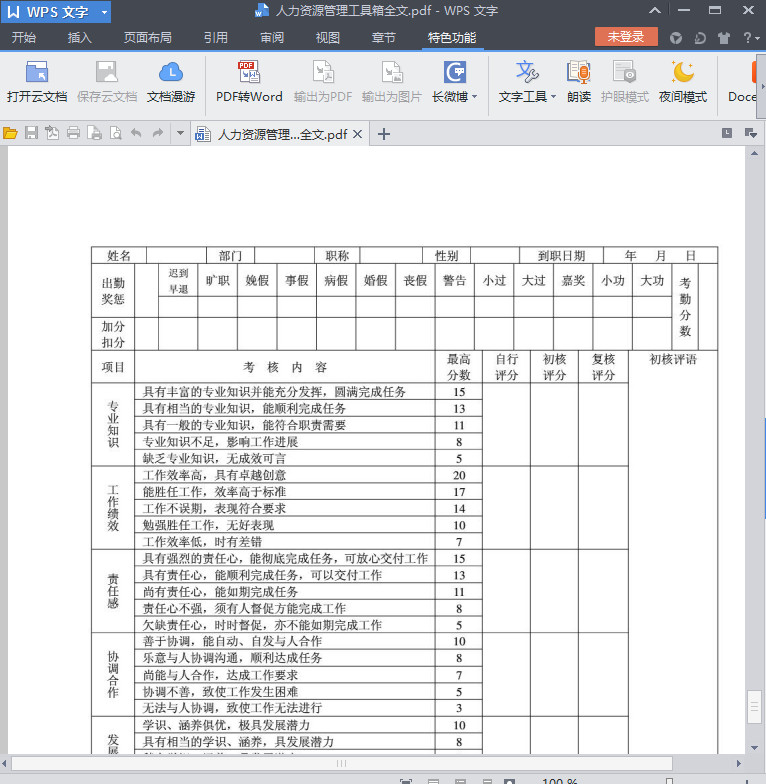Click the printer icon in quick toolbar

74,133
